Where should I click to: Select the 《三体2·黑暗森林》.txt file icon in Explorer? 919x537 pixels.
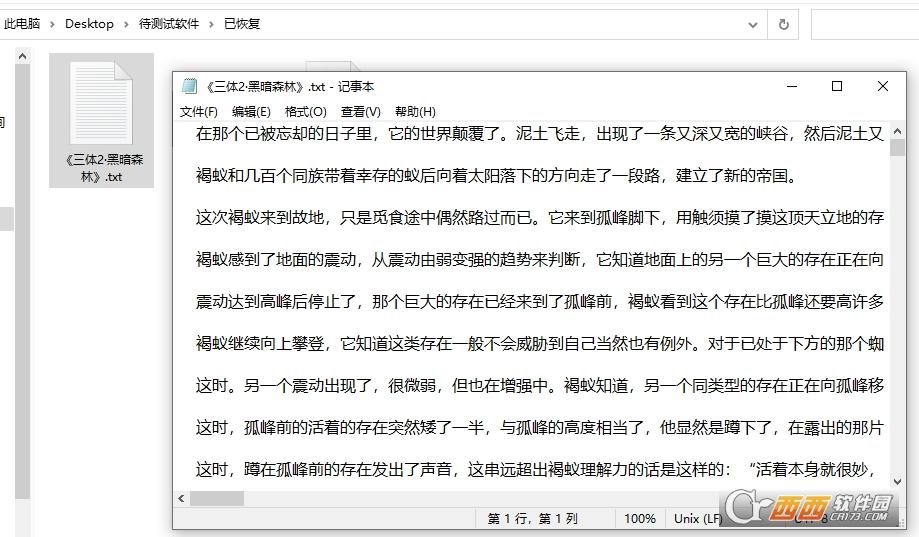pos(101,104)
